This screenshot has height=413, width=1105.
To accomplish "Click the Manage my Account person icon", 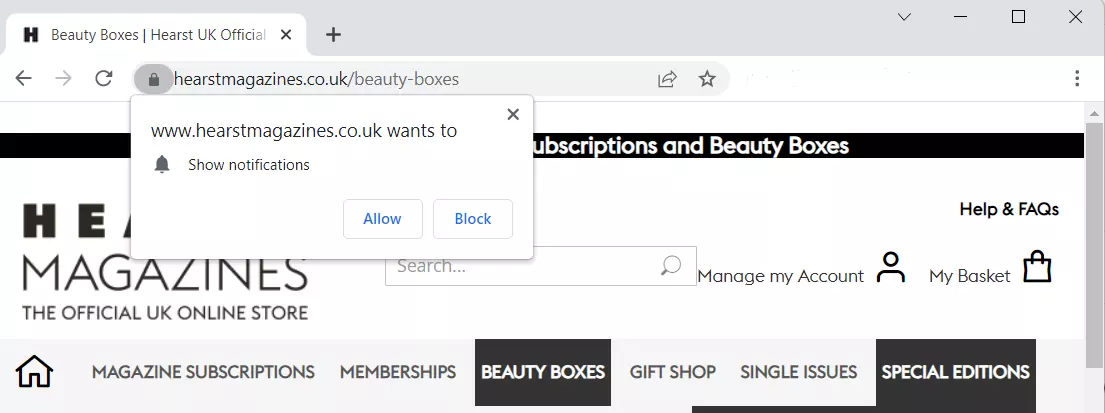I will [891, 268].
